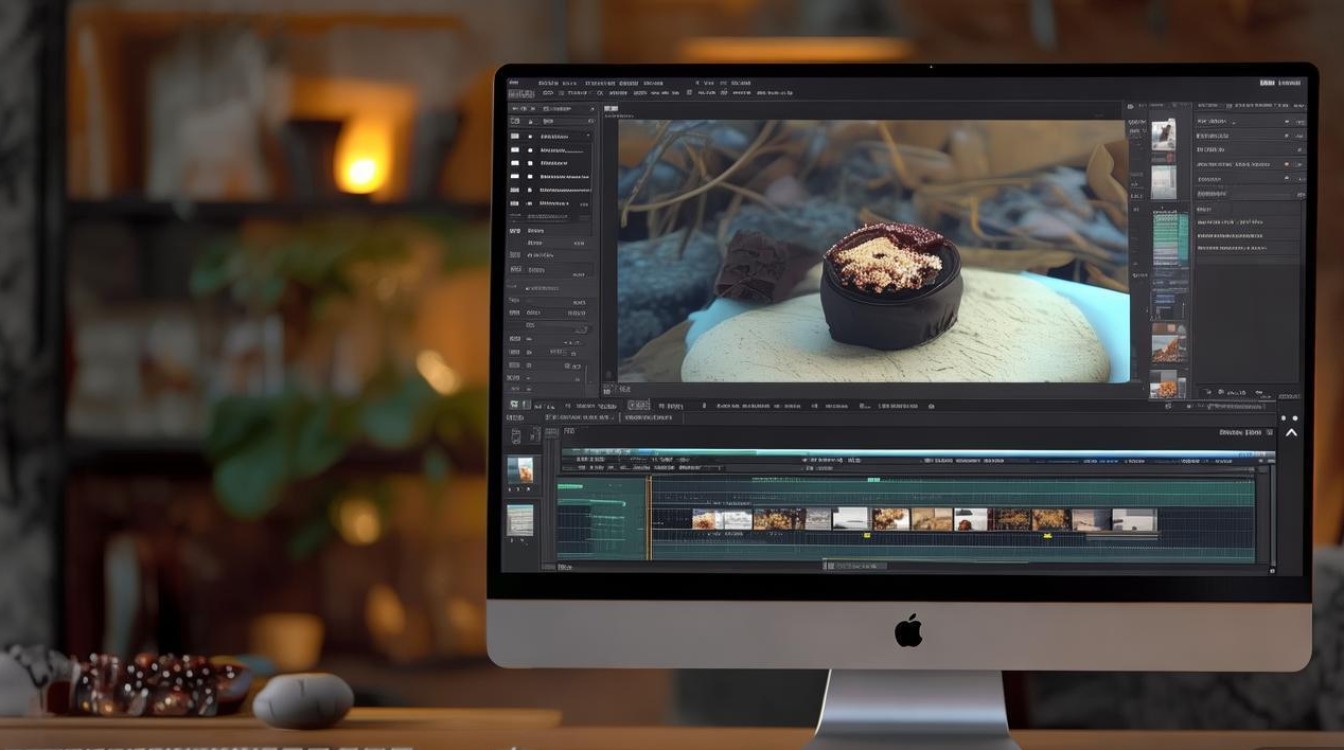Click the white up-chevron right of the timeline

[x=1291, y=433]
